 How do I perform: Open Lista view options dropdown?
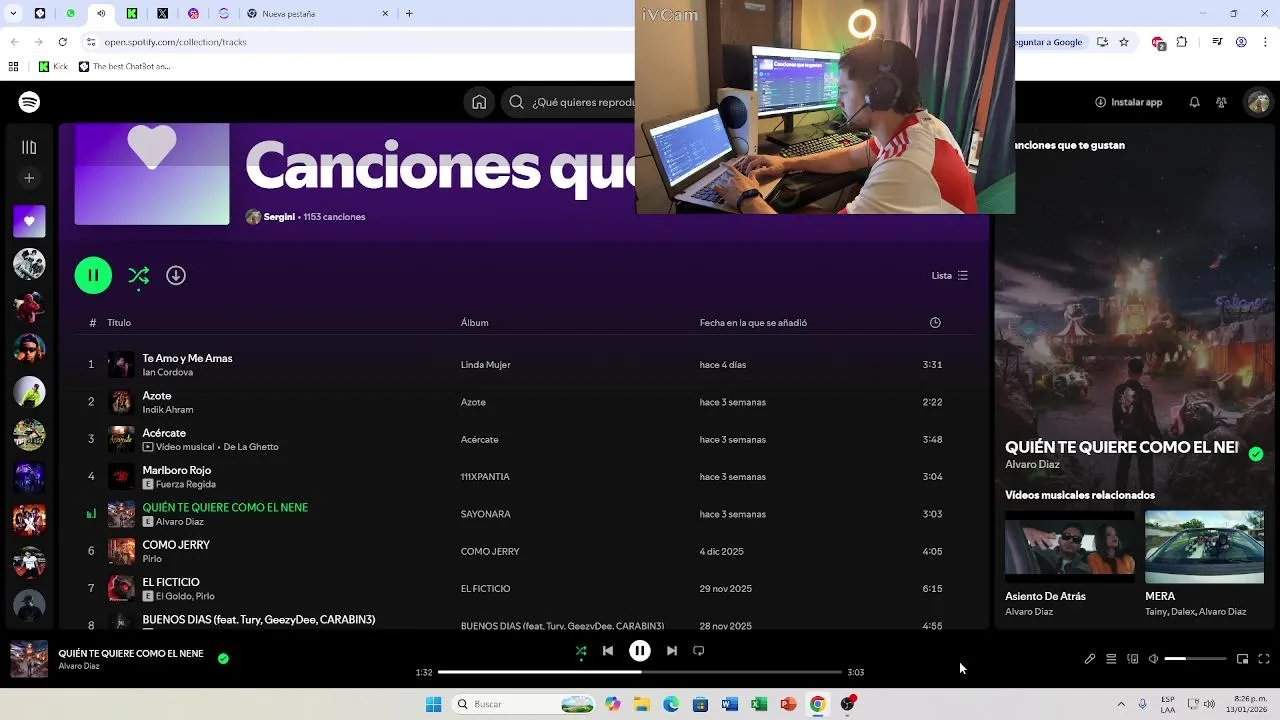pyautogui.click(x=950, y=275)
